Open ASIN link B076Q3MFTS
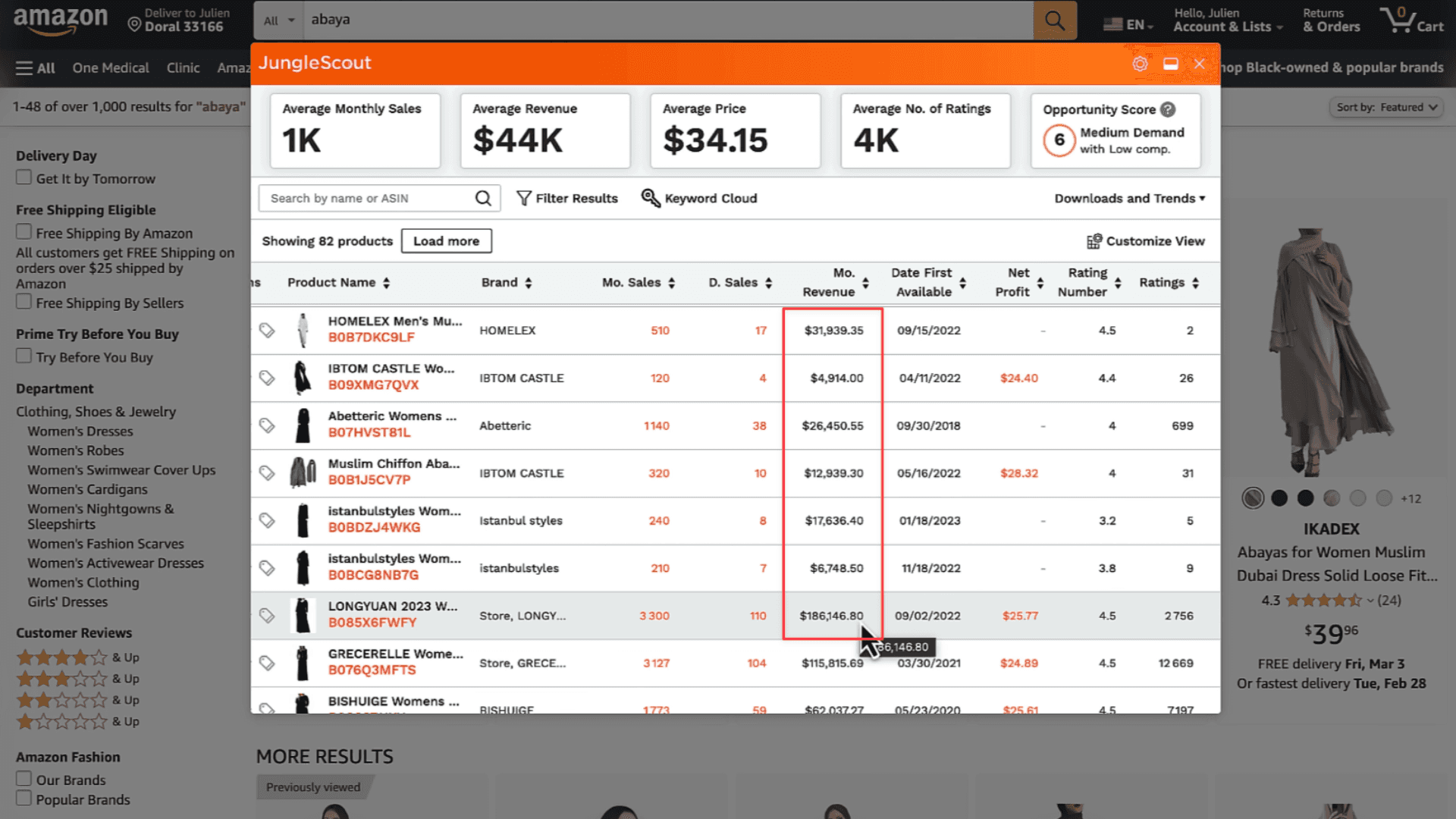This screenshot has height=819, width=1456. pyautogui.click(x=372, y=670)
